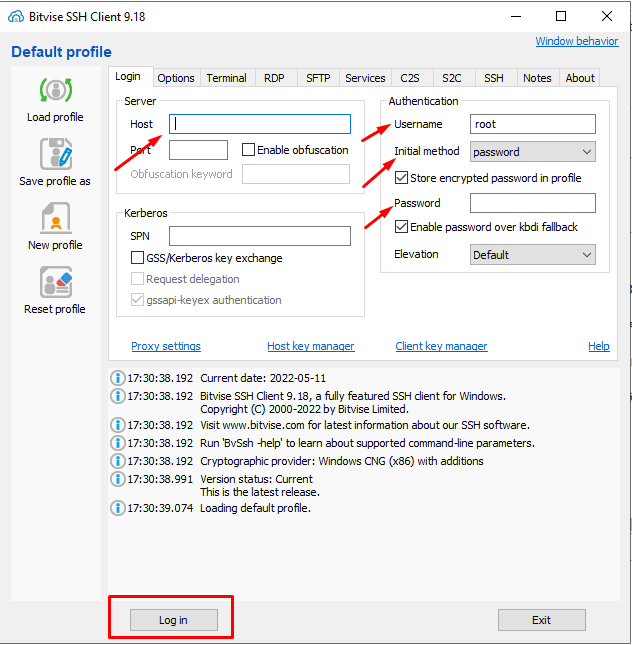Check GSS/Kerberos key exchange
Screen dimensions: 632x645
[x=137, y=258]
